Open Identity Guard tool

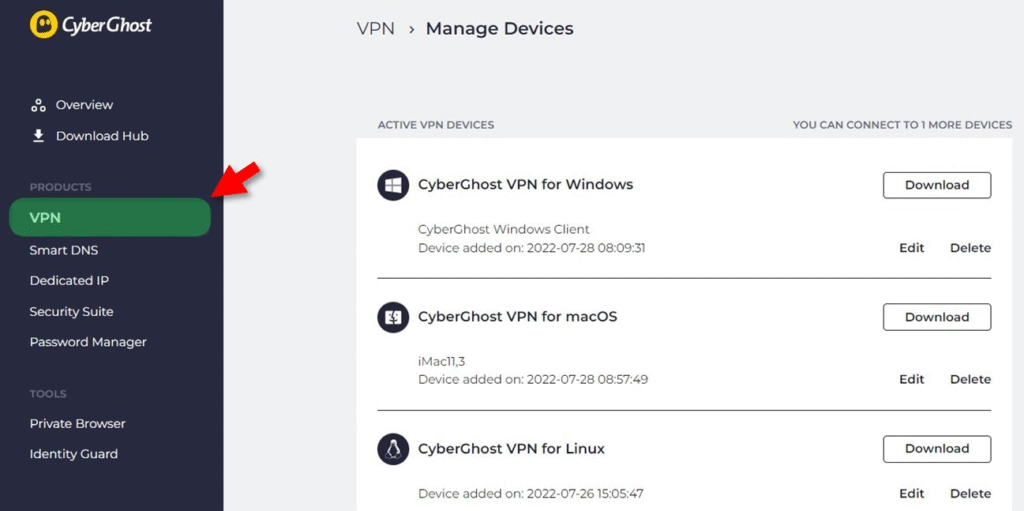pos(73,454)
